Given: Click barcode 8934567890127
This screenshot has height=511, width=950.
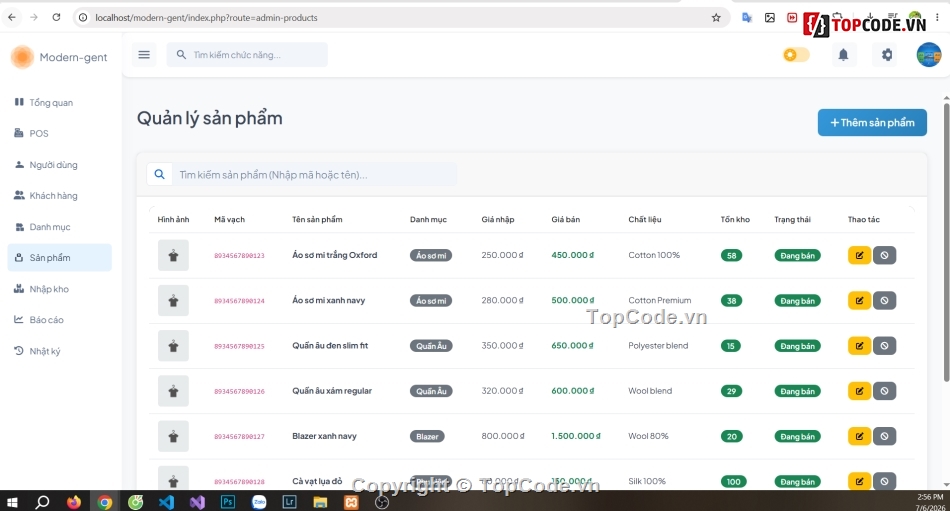Looking at the screenshot, I should click(239, 436).
